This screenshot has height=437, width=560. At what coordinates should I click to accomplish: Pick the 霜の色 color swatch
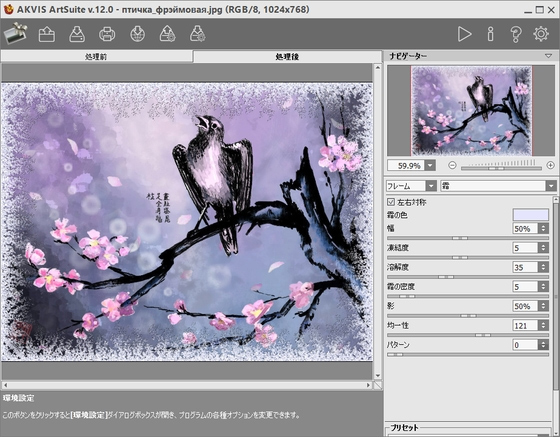click(531, 215)
